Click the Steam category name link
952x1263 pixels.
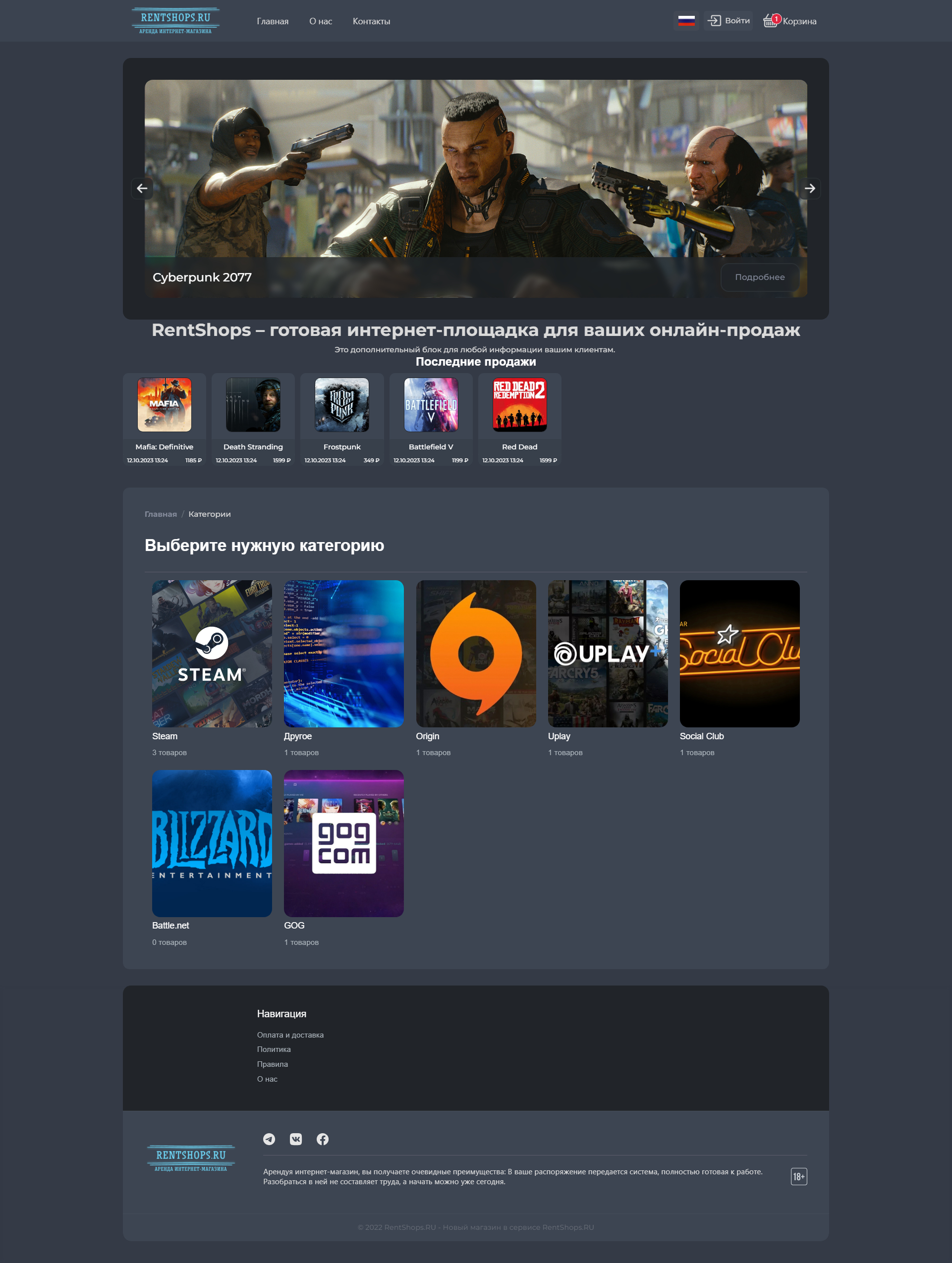pyautogui.click(x=165, y=737)
